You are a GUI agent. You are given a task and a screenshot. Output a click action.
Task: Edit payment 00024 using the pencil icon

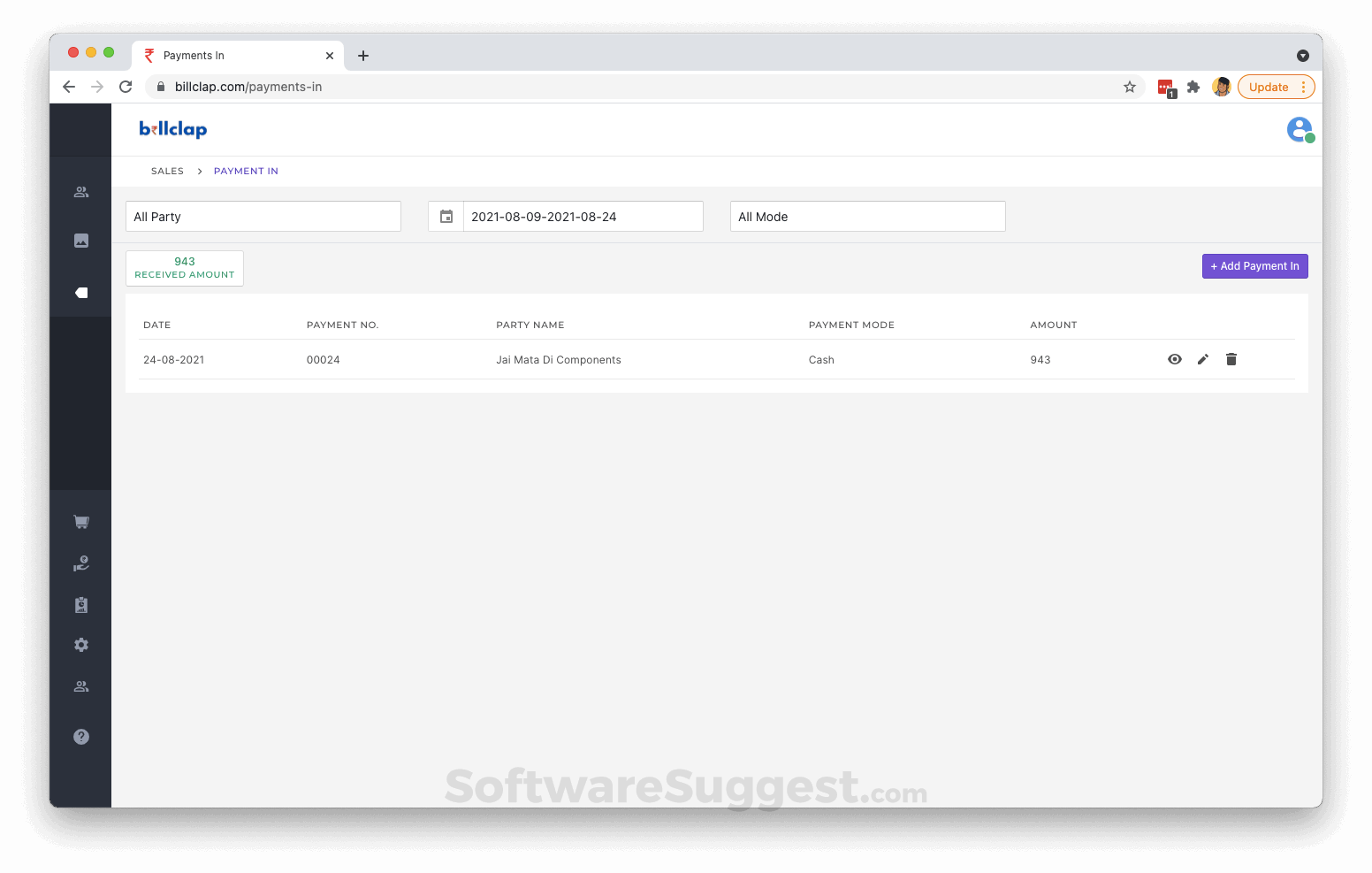(x=1202, y=359)
